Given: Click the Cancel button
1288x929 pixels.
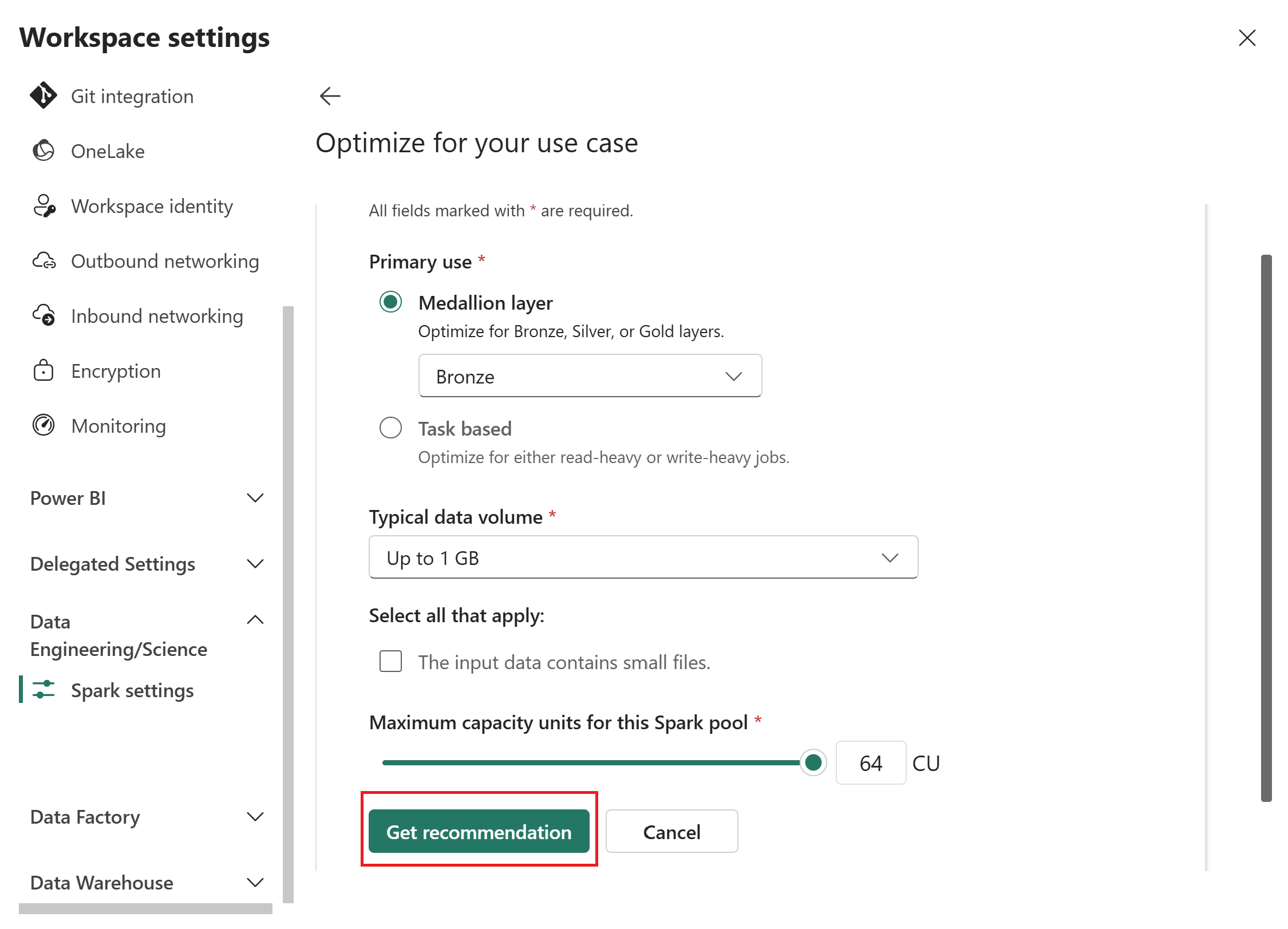Looking at the screenshot, I should point(671,831).
